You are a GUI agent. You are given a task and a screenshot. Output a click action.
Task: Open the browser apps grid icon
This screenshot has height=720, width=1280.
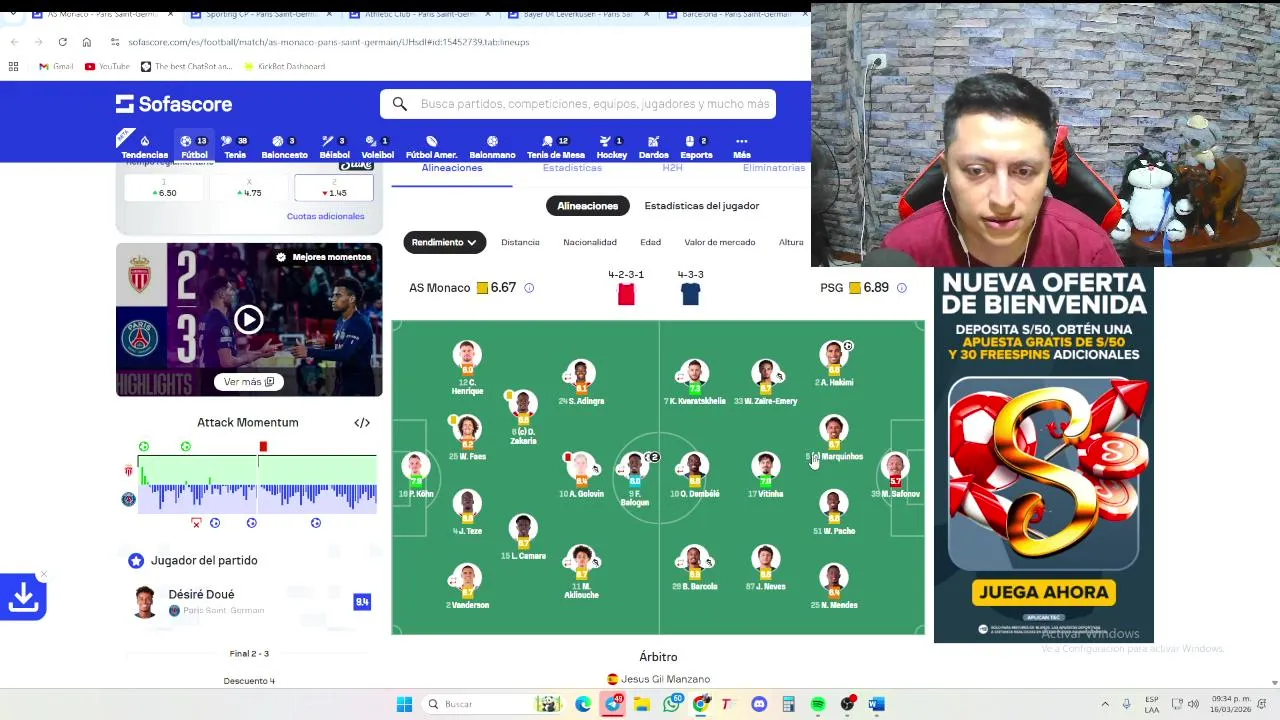pyautogui.click(x=13, y=67)
